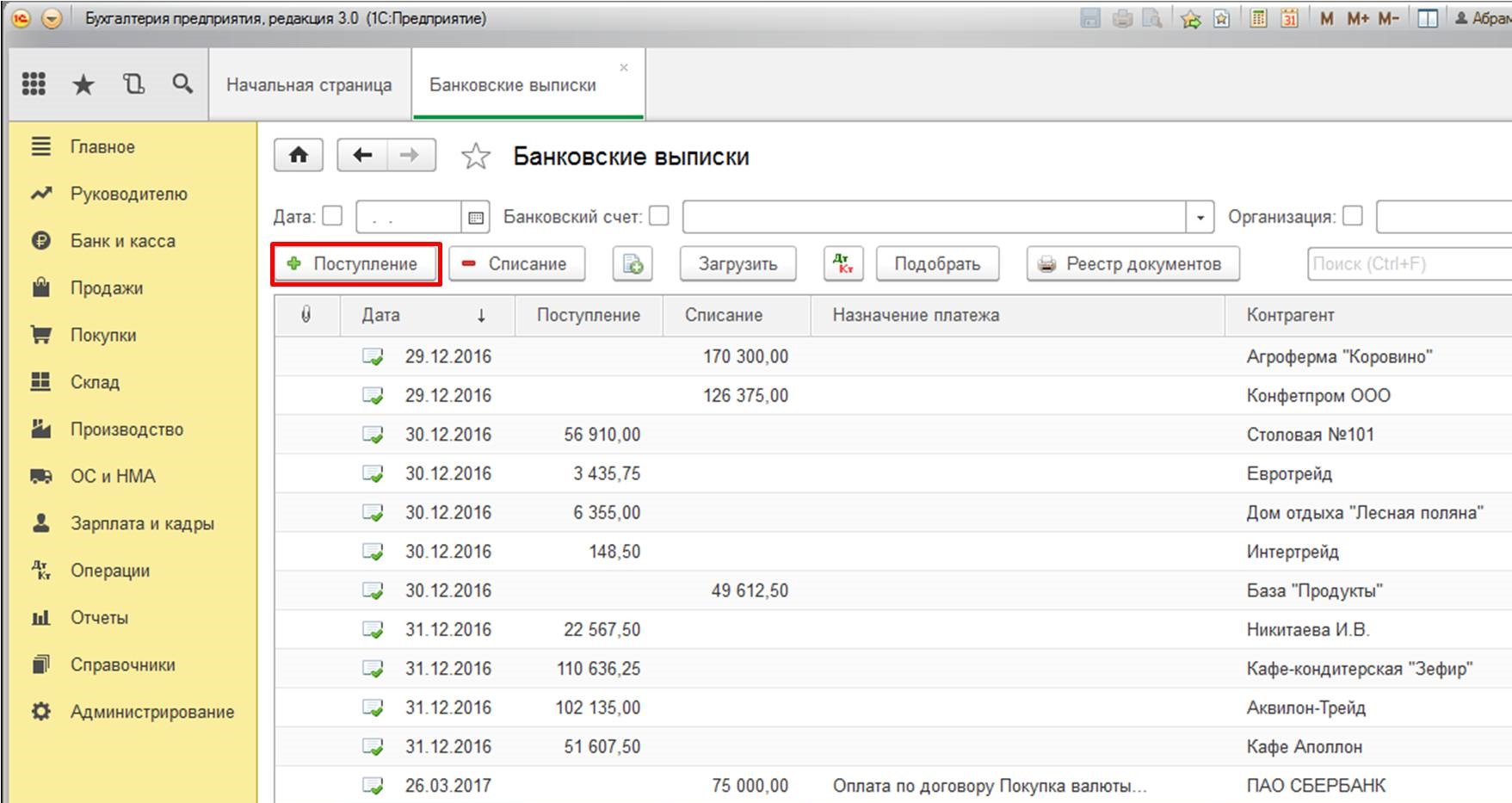Open Банк и касса section
Image resolution: width=1512 pixels, height=803 pixels.
pyautogui.click(x=122, y=241)
